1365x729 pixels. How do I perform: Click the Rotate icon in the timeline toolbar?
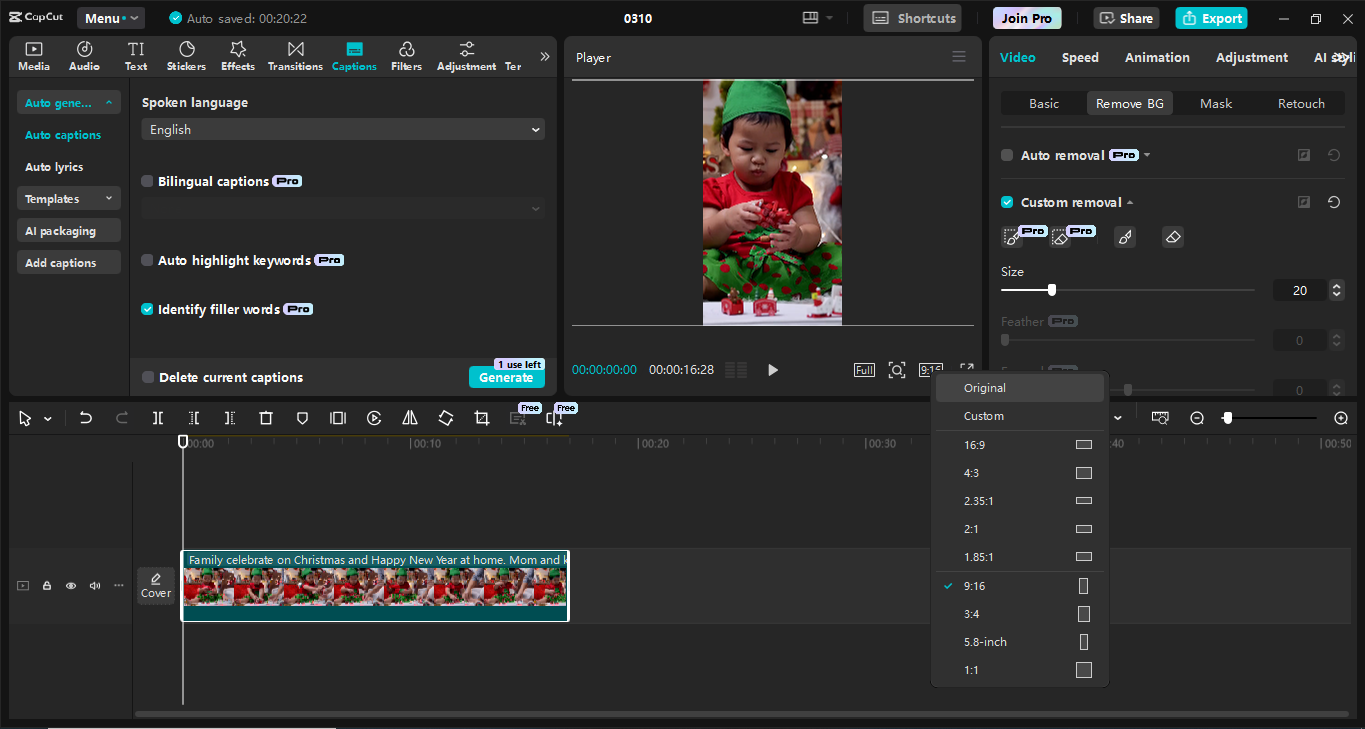pyautogui.click(x=445, y=417)
